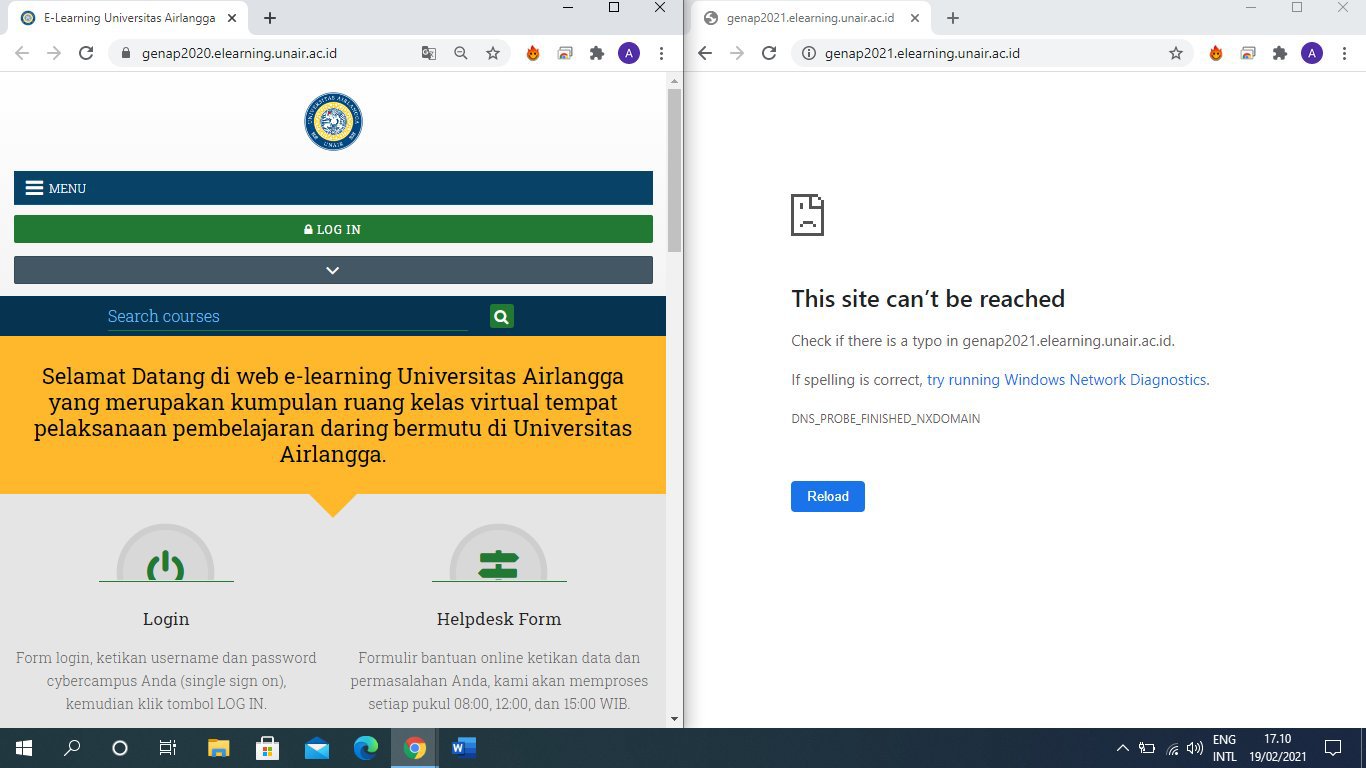The image size is (1366, 768).
Task: Open a new tab in the E-Learning window
Action: (x=270, y=18)
